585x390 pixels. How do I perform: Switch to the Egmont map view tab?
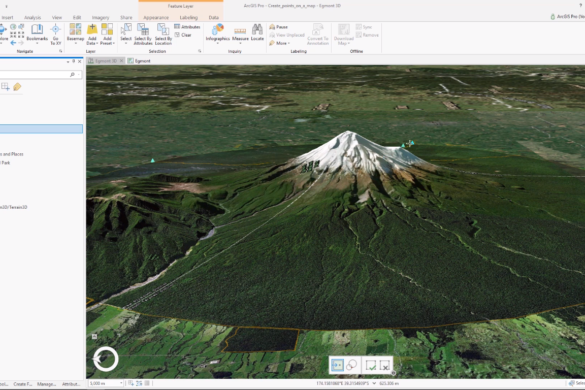tap(139, 61)
